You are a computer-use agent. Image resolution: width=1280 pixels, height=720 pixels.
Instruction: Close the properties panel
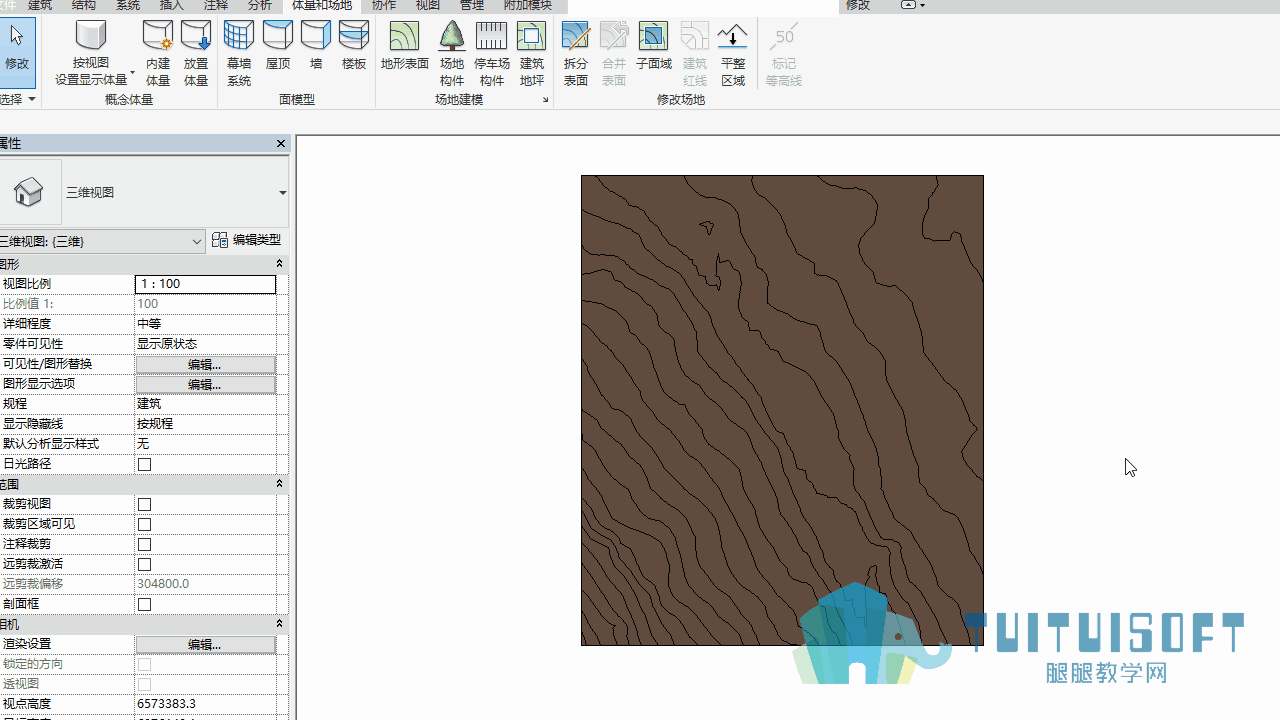pos(281,144)
